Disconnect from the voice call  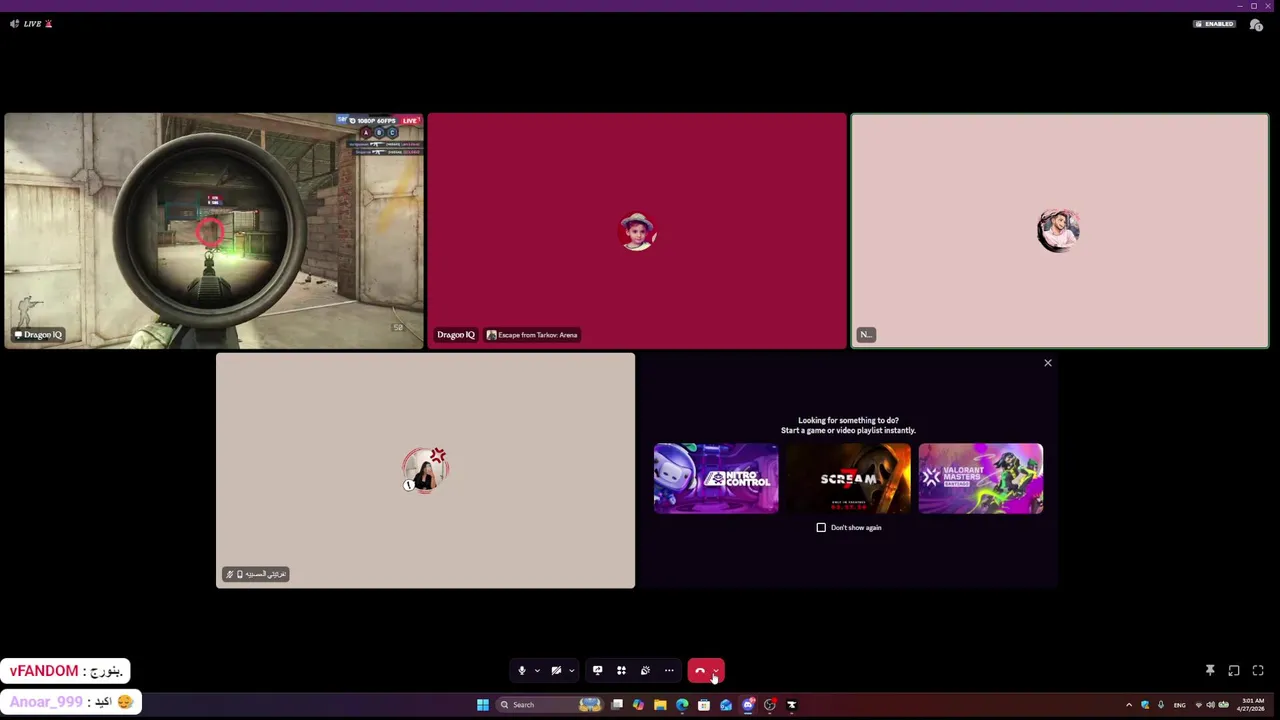700,671
